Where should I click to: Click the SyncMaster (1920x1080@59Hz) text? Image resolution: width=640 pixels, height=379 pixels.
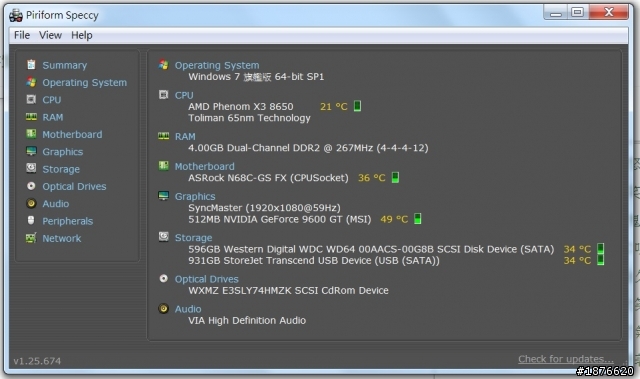[x=264, y=208]
